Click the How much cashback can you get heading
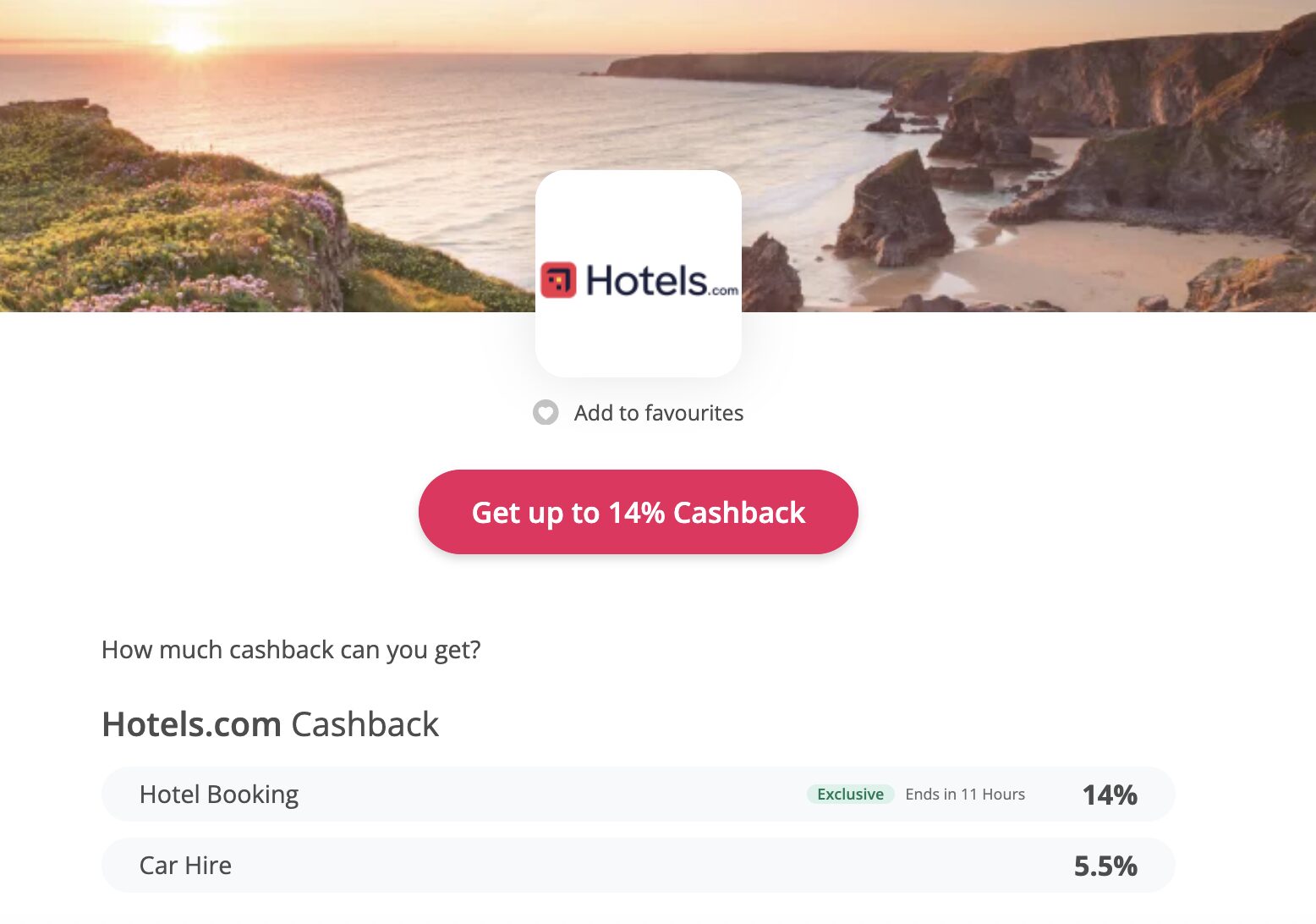Image resolution: width=1316 pixels, height=924 pixels. [x=291, y=650]
